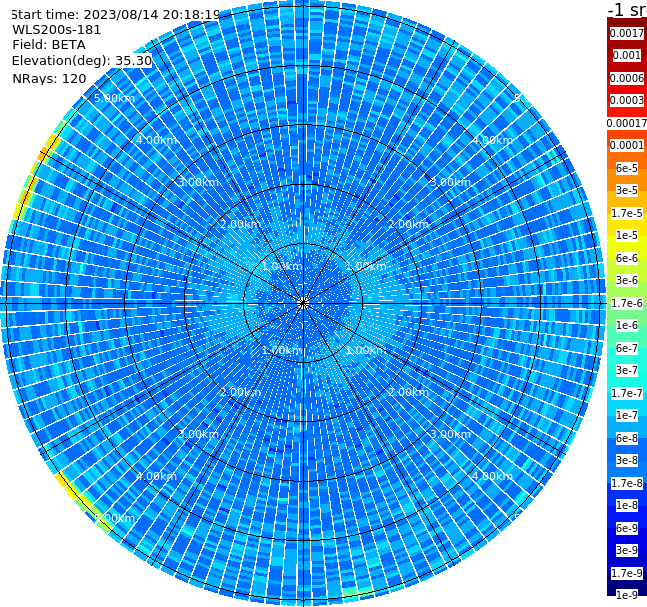Select the '3e-6' colorbar label
The image size is (647, 607).
627,280
